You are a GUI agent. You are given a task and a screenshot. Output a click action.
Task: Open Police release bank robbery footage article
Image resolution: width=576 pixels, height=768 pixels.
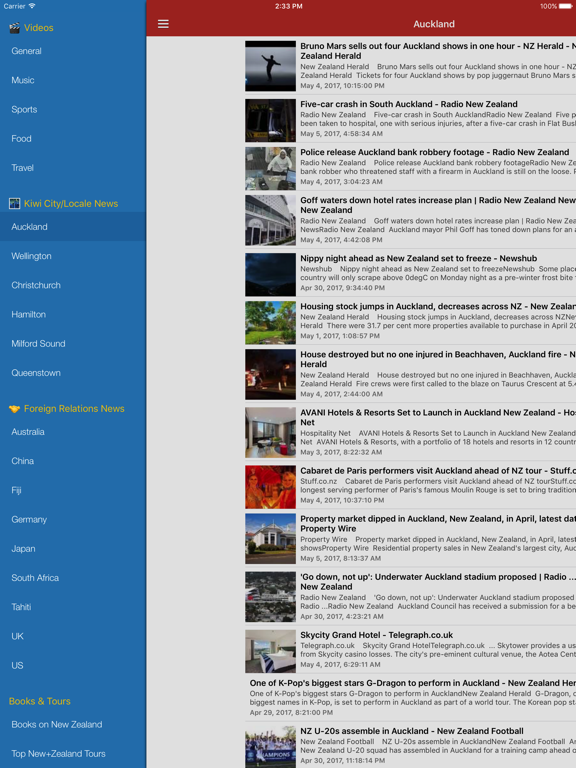pos(410,167)
